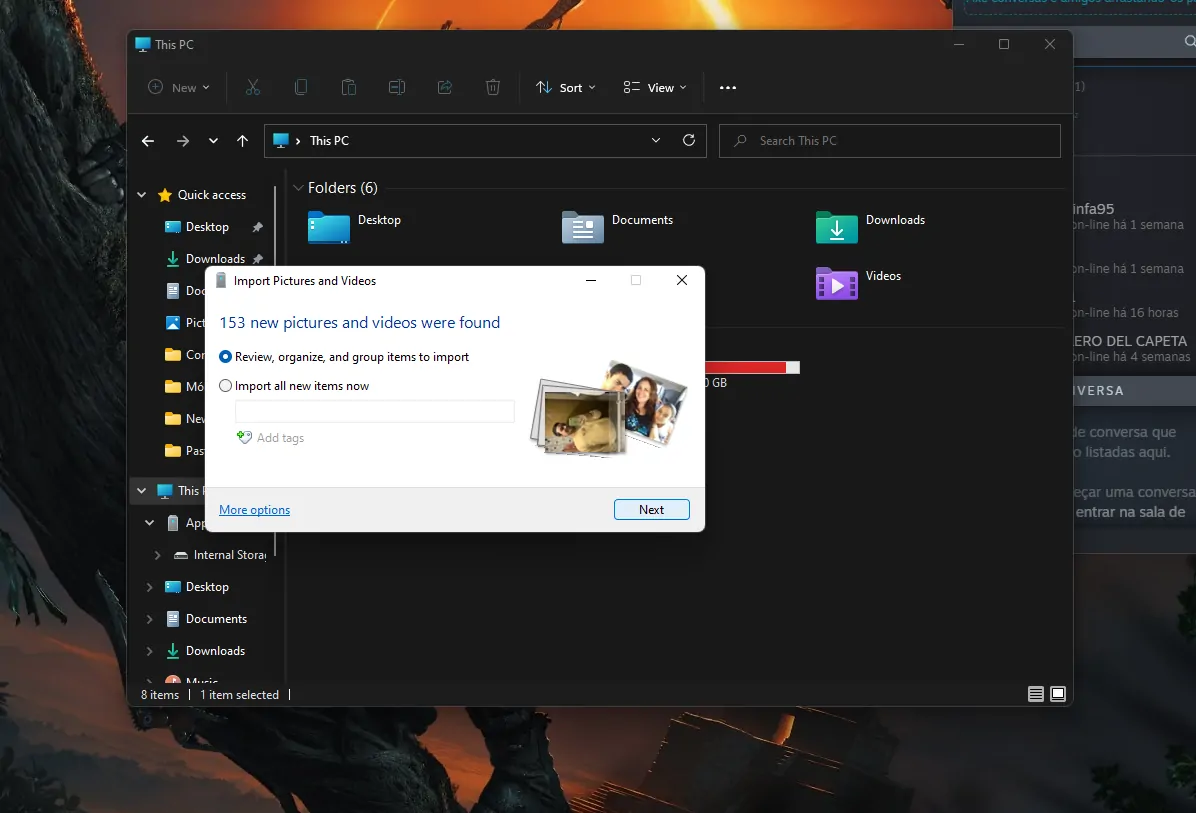The height and width of the screenshot is (813, 1196).
Task: Open the Sort dropdown menu
Action: coord(565,88)
